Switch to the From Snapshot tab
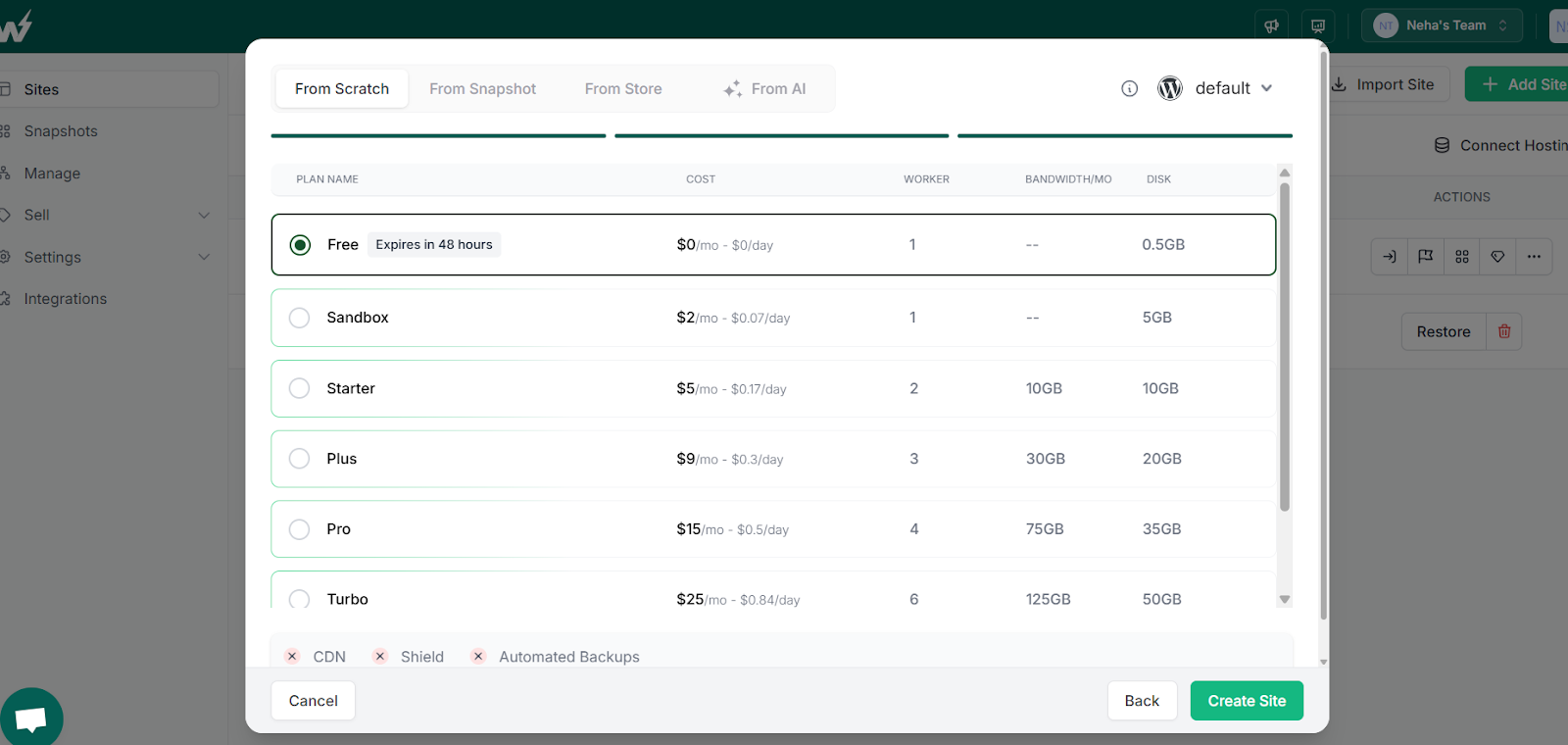This screenshot has height=745, width=1568. point(482,89)
